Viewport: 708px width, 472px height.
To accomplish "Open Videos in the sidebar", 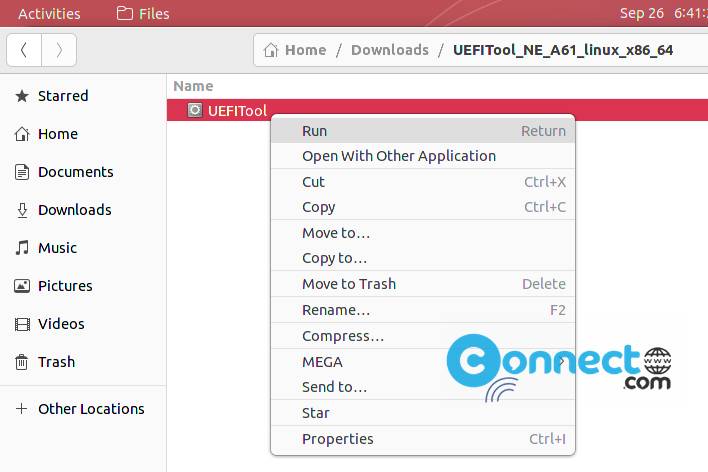I will [61, 323].
